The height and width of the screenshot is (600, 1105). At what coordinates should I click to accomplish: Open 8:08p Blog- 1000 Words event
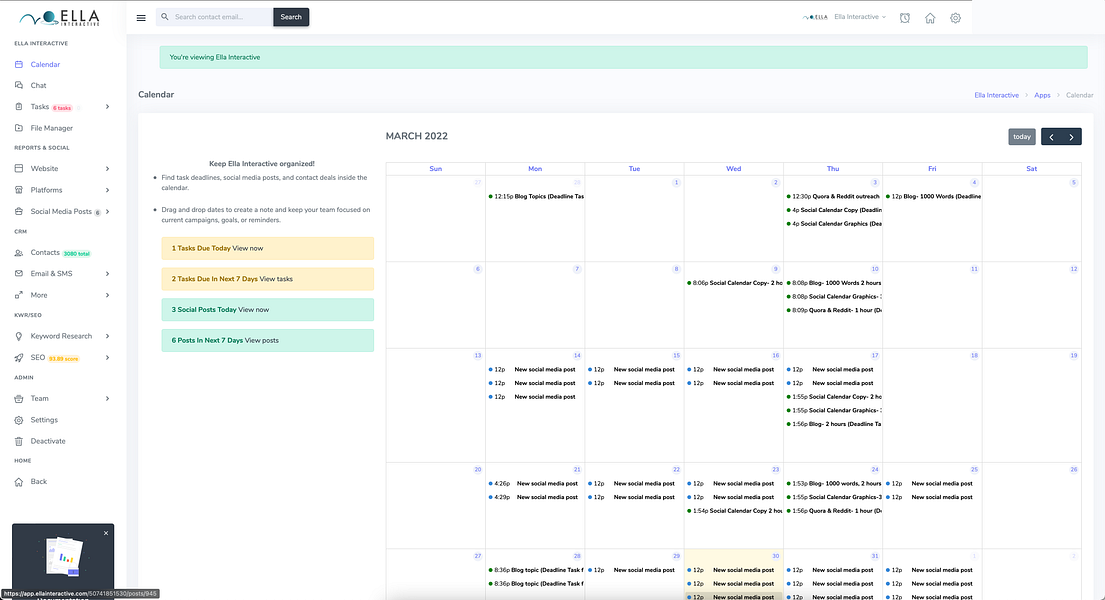[834, 283]
